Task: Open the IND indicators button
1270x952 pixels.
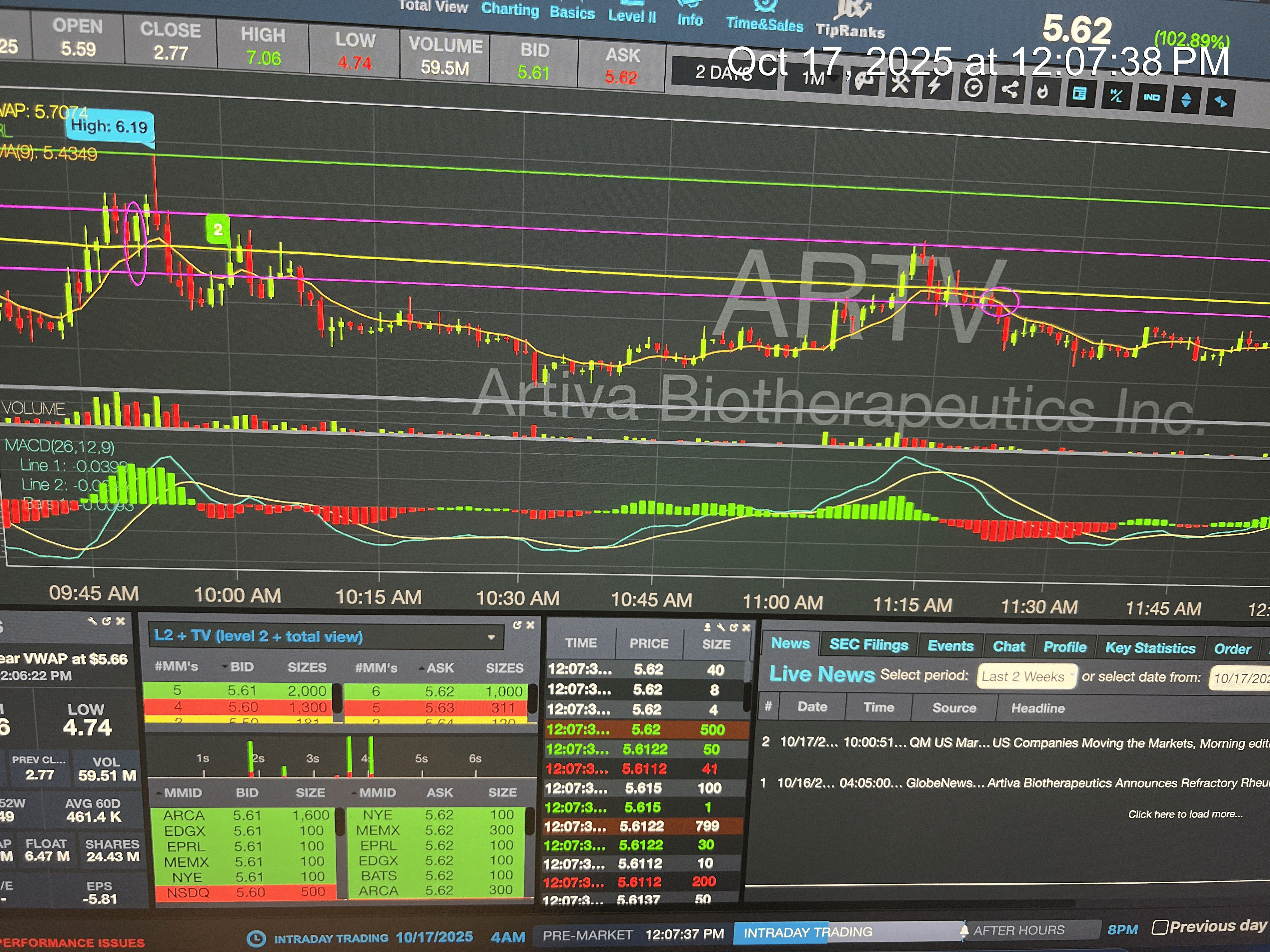Action: tap(1151, 97)
